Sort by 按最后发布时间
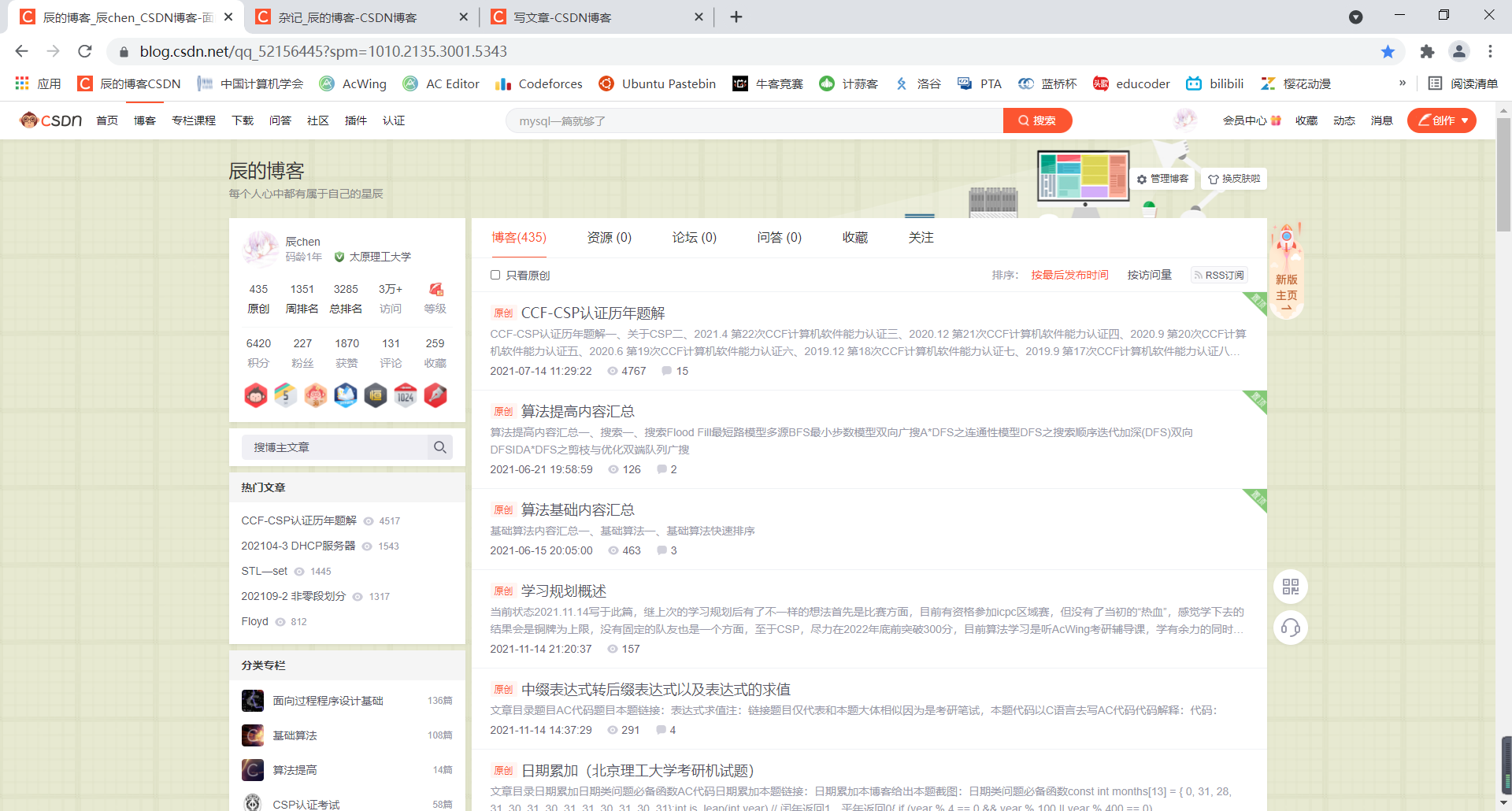The width and height of the screenshot is (1512, 811). pyautogui.click(x=1069, y=275)
